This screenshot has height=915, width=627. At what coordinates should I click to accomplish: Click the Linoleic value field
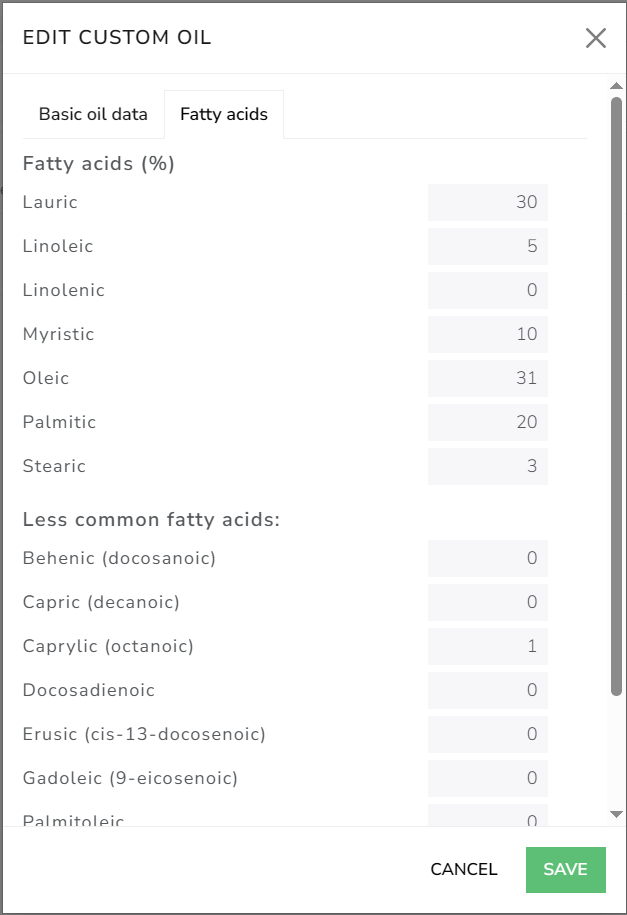coord(487,246)
